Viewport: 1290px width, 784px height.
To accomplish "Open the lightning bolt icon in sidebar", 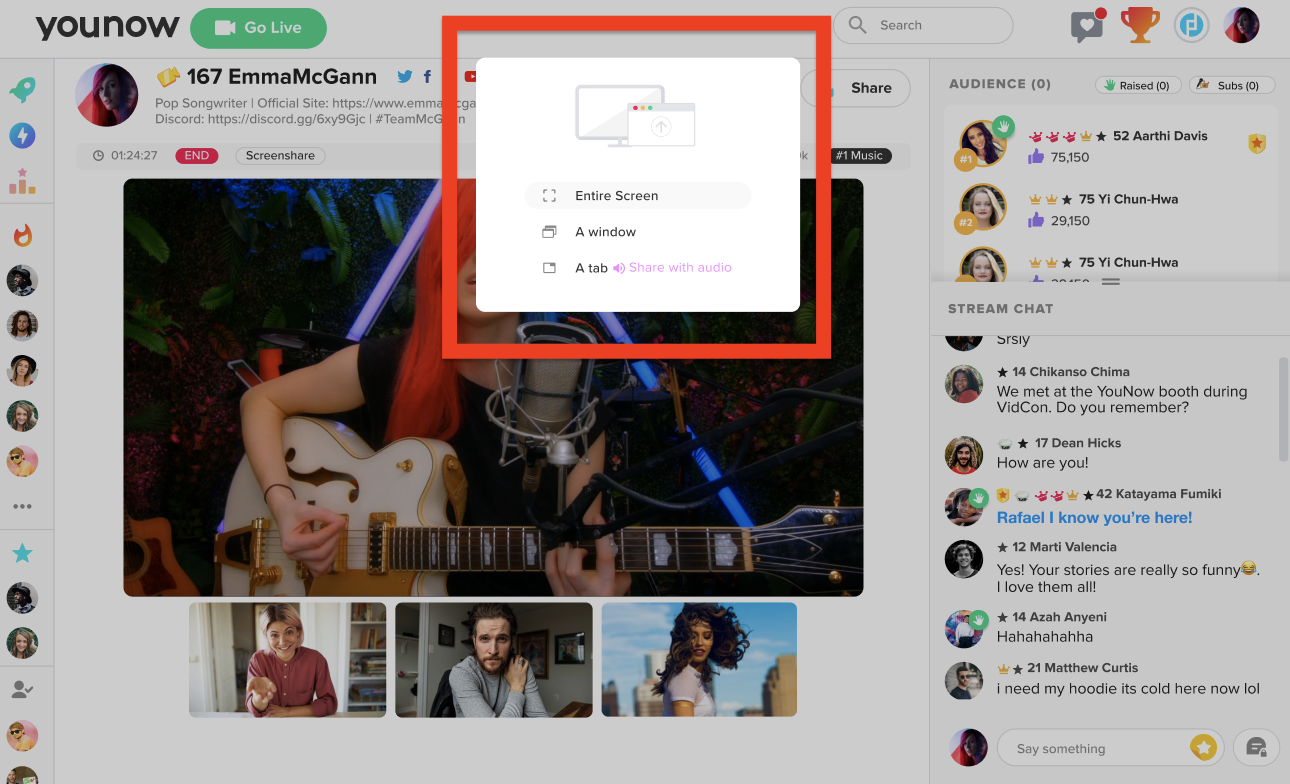I will [22, 135].
